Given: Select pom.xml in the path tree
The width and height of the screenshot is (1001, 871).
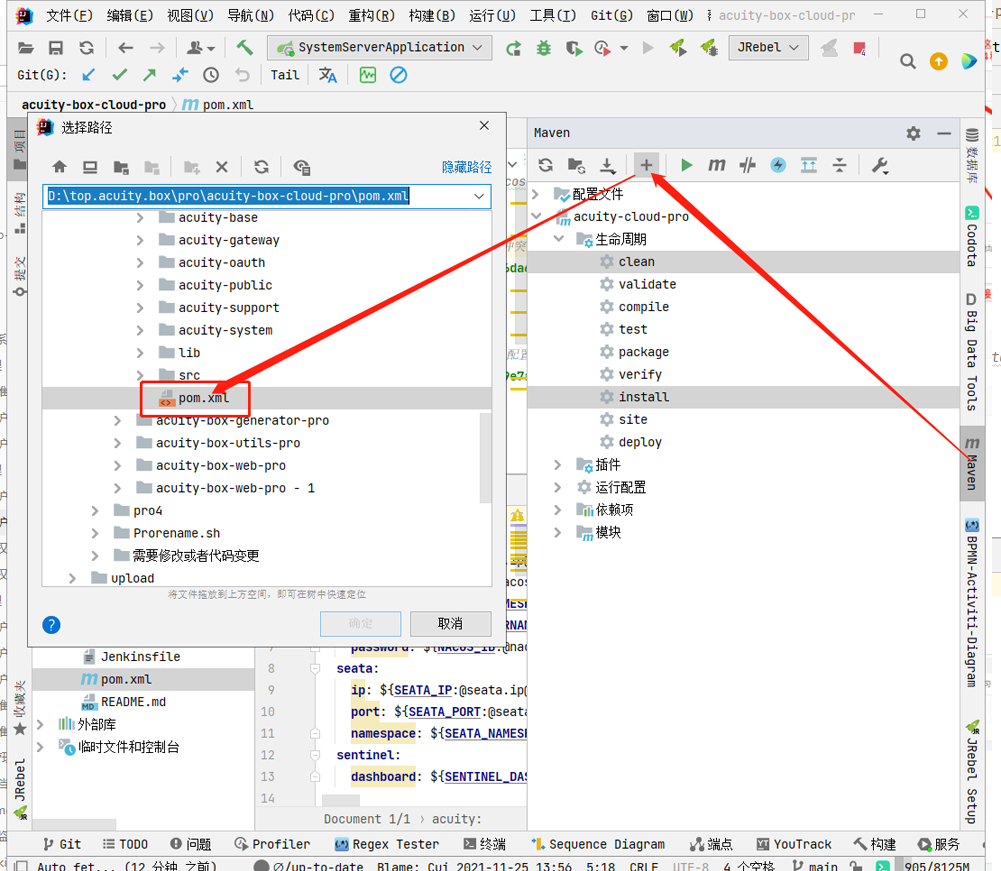Looking at the screenshot, I should pyautogui.click(x=204, y=398).
